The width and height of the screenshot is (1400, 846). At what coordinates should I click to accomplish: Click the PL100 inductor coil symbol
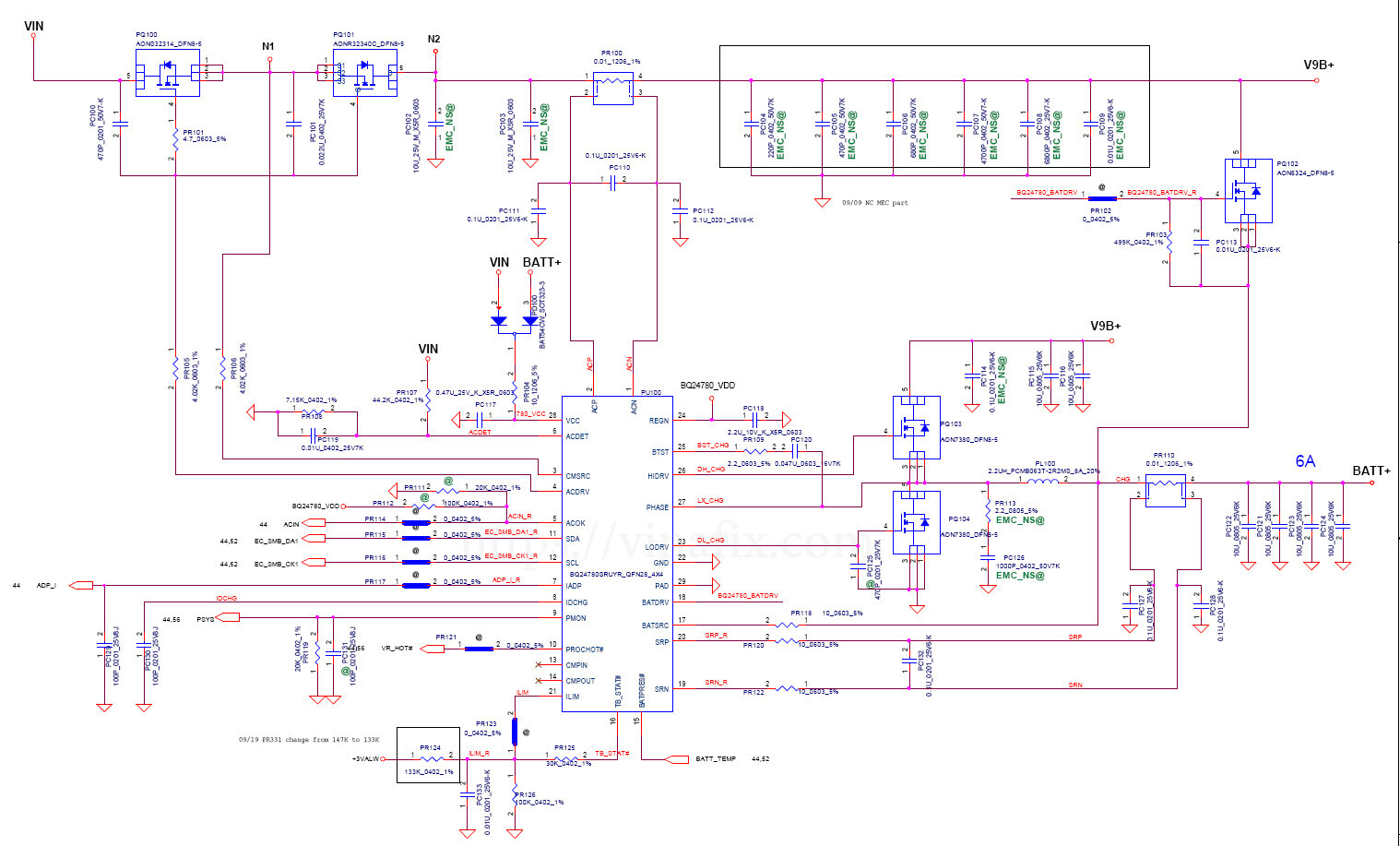(1043, 481)
